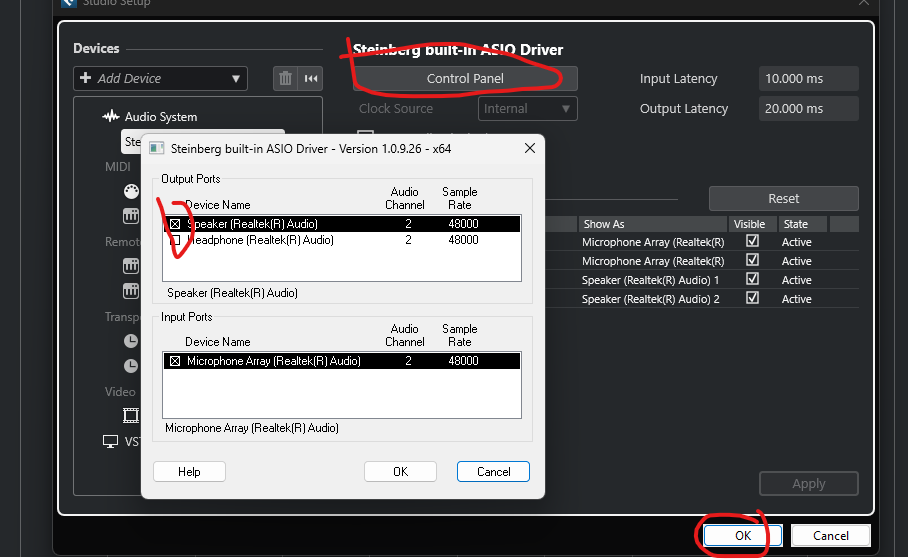
Task: Toggle Visible checkbox of second Microphone Array row
Action: (752, 260)
